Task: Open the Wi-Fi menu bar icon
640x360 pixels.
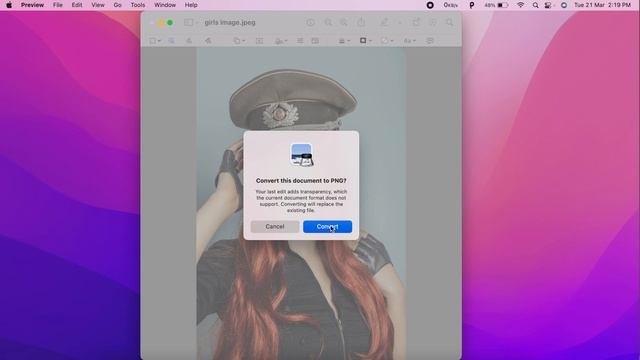Action: [x=520, y=5]
